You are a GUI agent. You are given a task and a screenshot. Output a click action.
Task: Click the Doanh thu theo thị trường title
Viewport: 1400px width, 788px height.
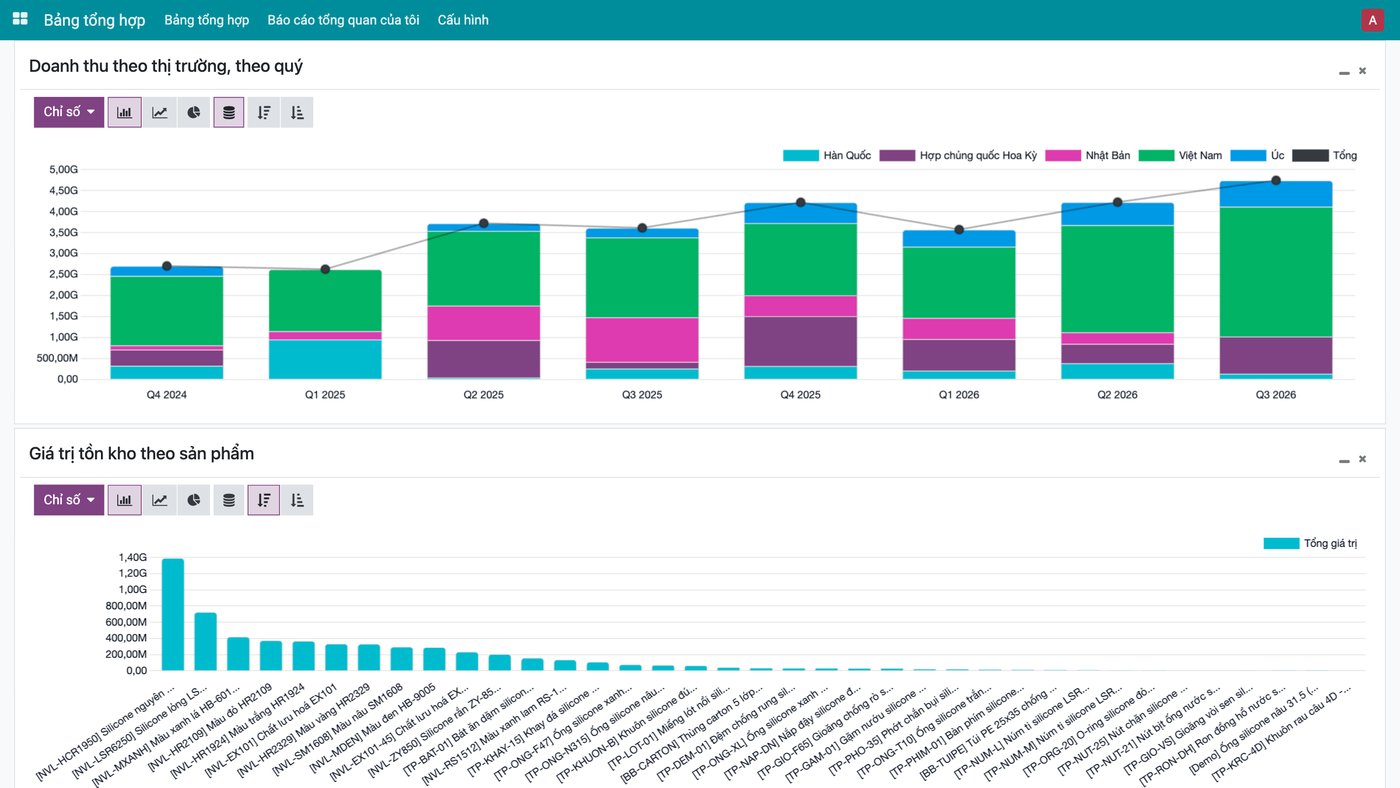166,66
